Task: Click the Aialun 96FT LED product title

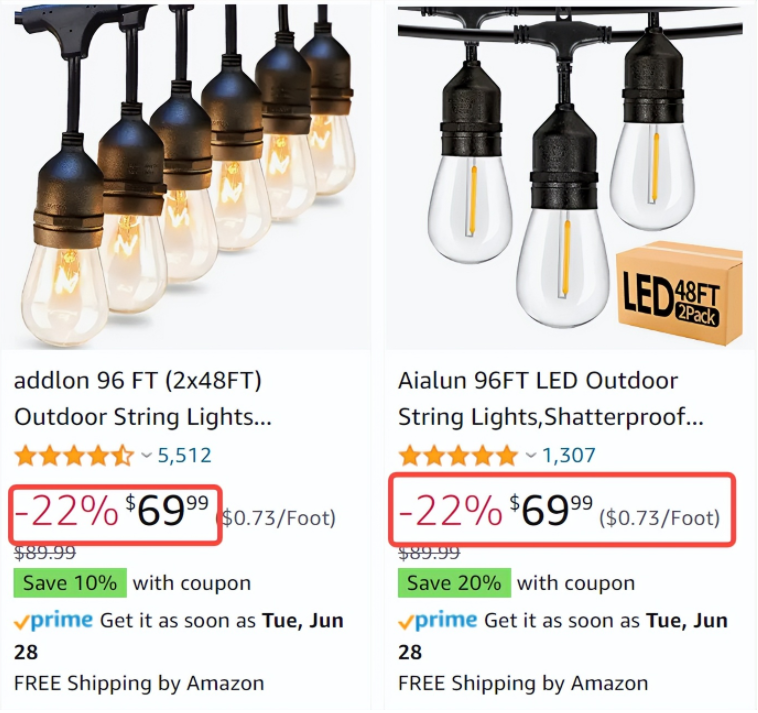Action: point(550,398)
